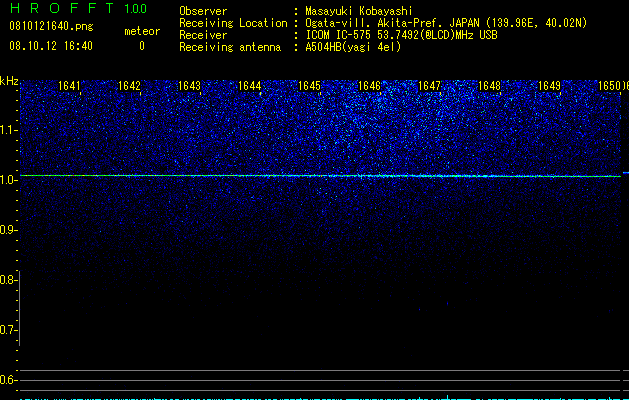
Task: Click the meteor count value 0
Action: click(x=142, y=46)
